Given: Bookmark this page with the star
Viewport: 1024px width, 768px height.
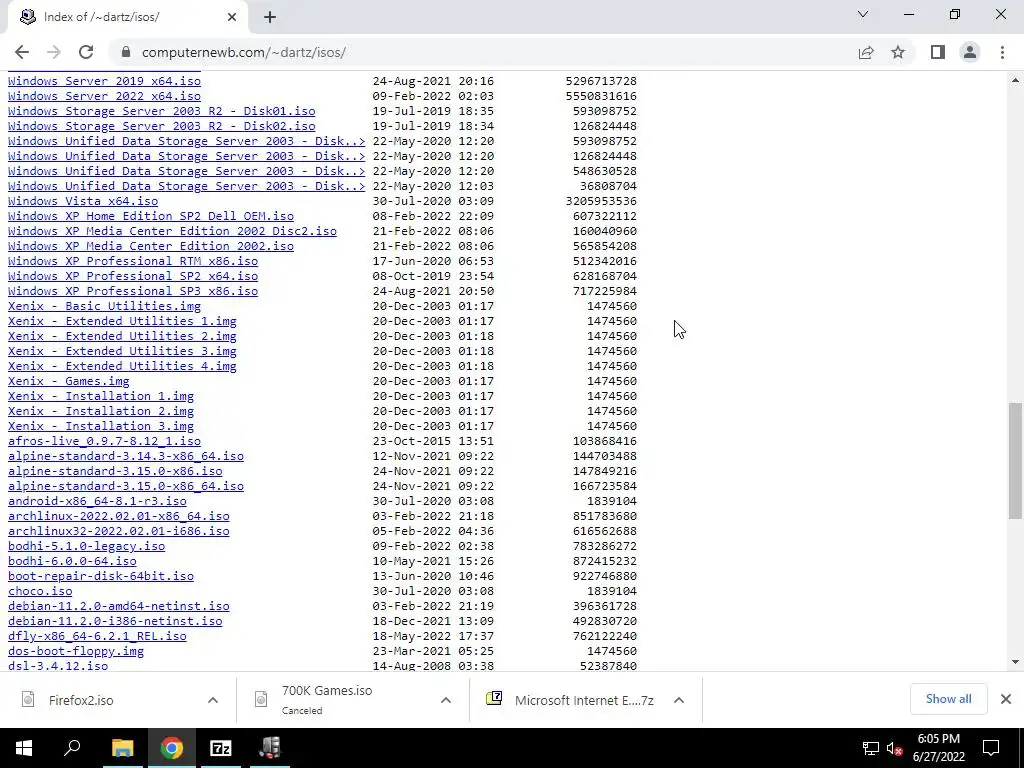Looking at the screenshot, I should [x=898, y=52].
